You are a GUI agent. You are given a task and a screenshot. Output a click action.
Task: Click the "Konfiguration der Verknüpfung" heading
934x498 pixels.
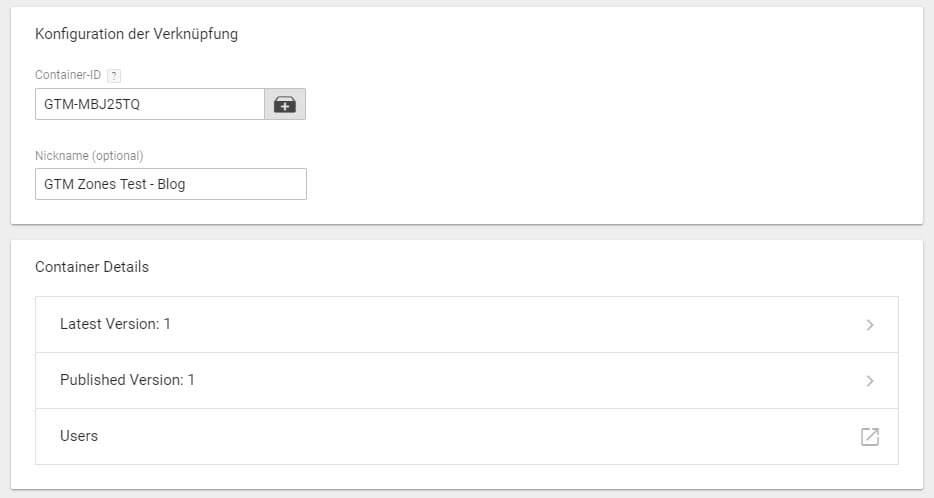click(136, 34)
